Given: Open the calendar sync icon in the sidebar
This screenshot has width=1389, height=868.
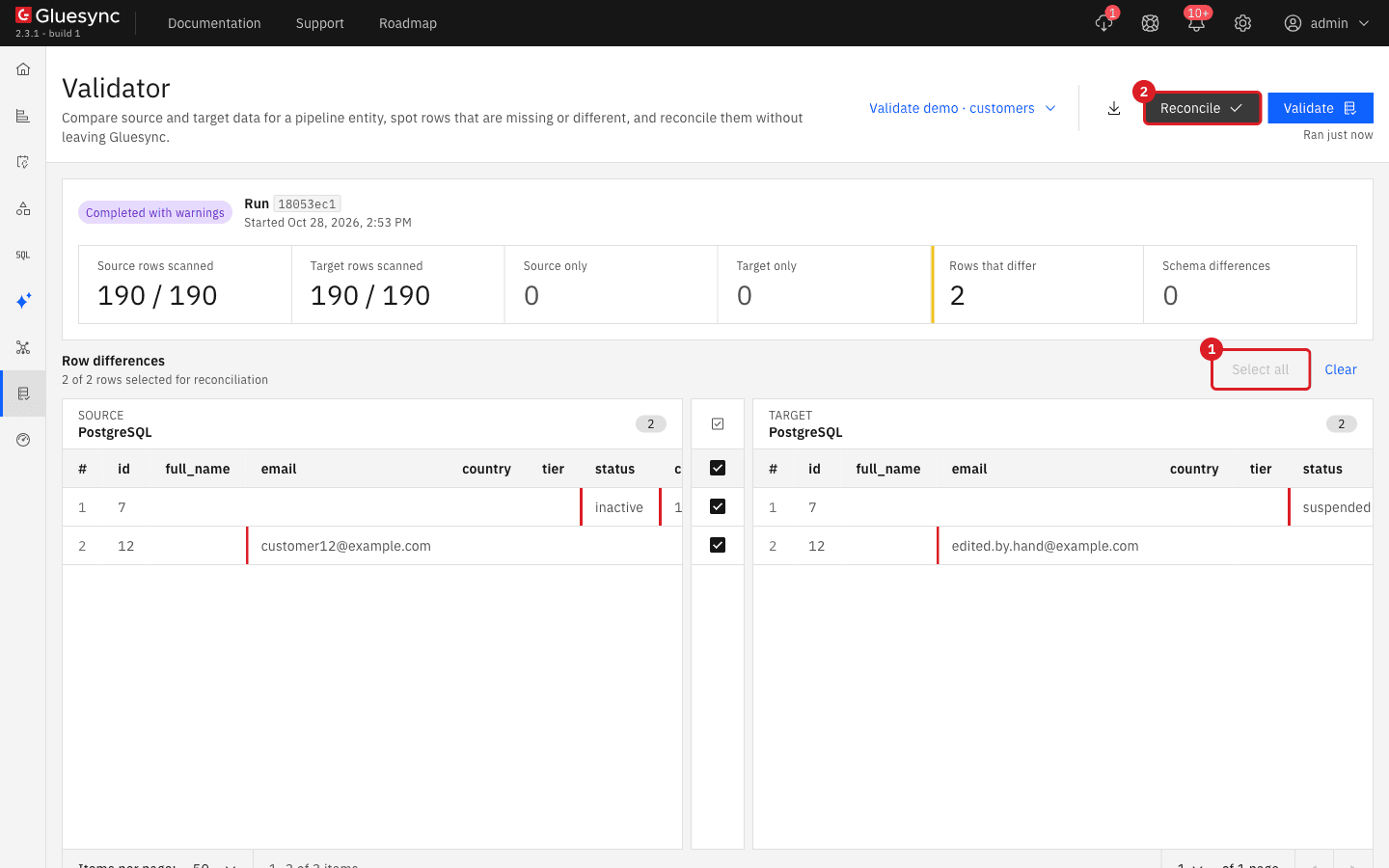Looking at the screenshot, I should coord(23,162).
